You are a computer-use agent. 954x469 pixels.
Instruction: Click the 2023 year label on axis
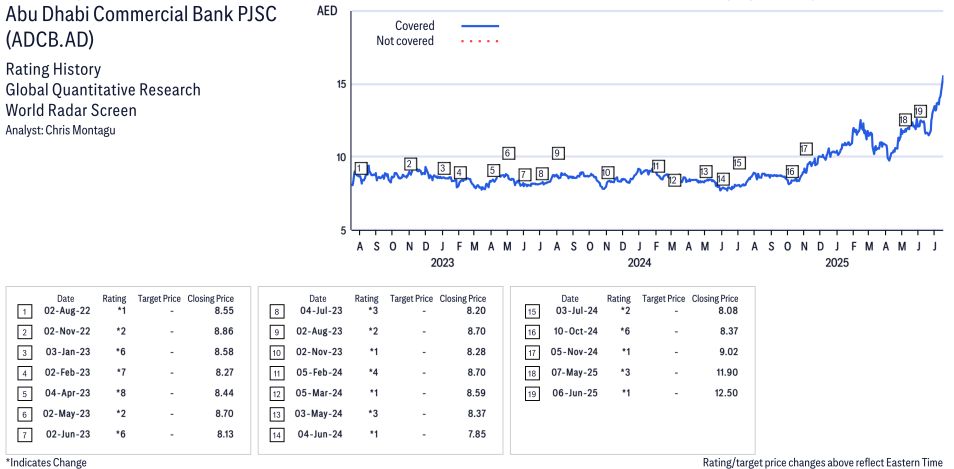(442, 263)
